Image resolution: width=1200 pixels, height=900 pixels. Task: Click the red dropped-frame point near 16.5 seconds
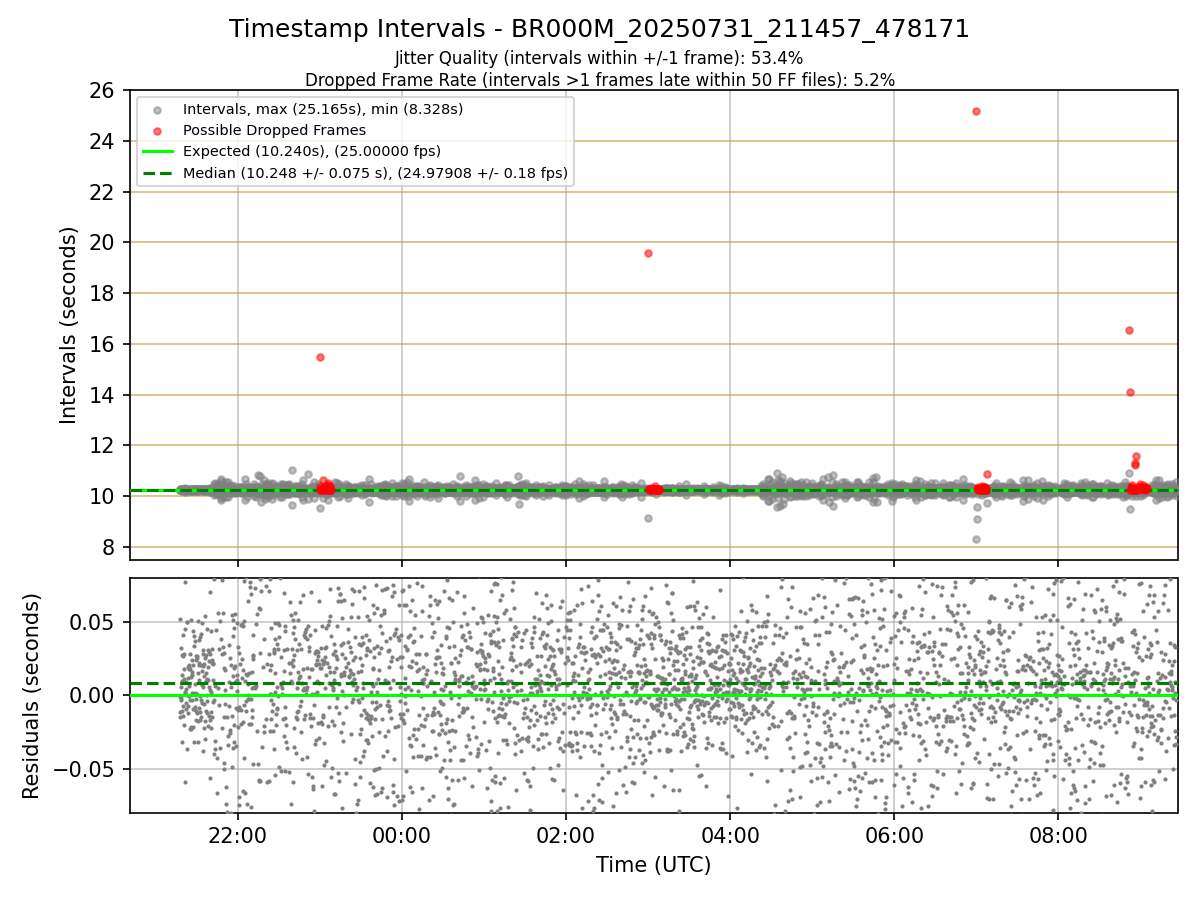click(x=1129, y=330)
